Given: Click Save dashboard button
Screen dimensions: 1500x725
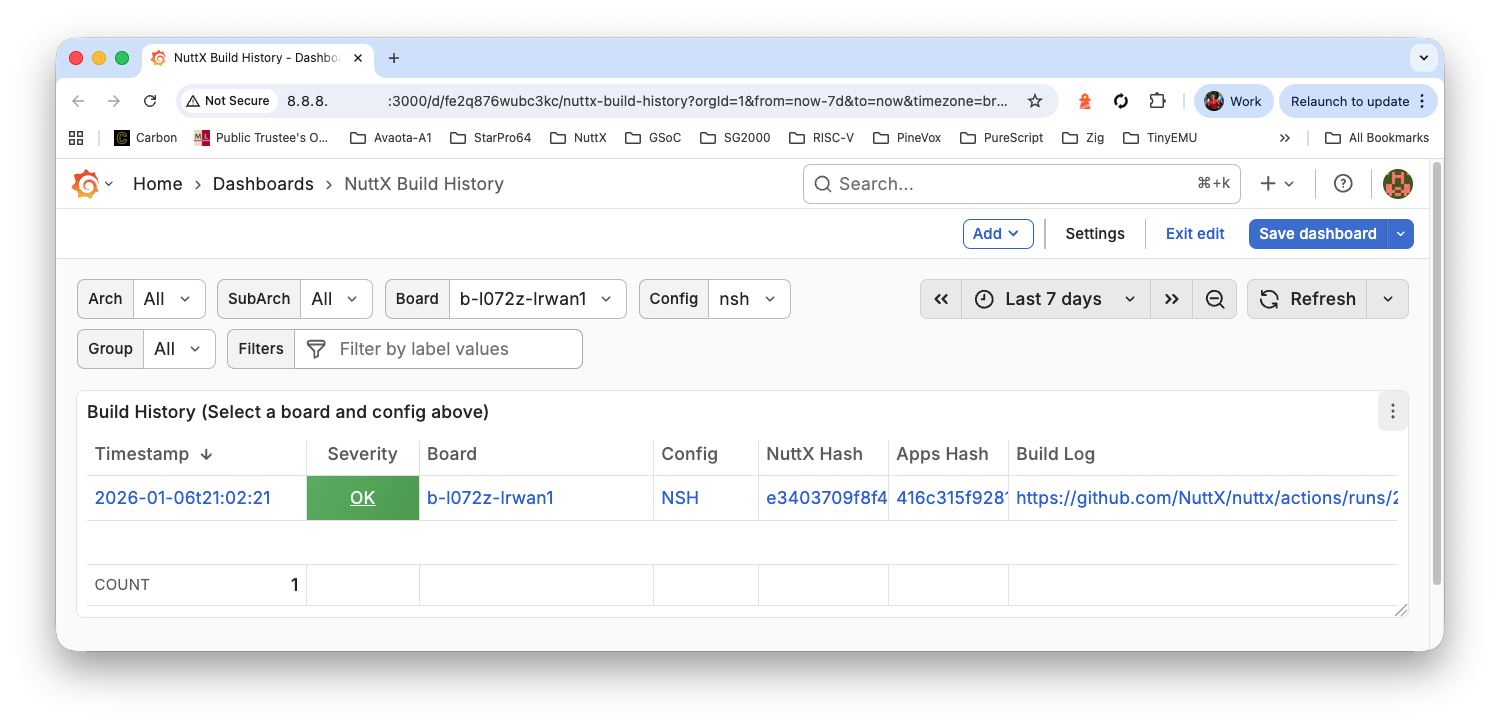Looking at the screenshot, I should (x=1317, y=233).
